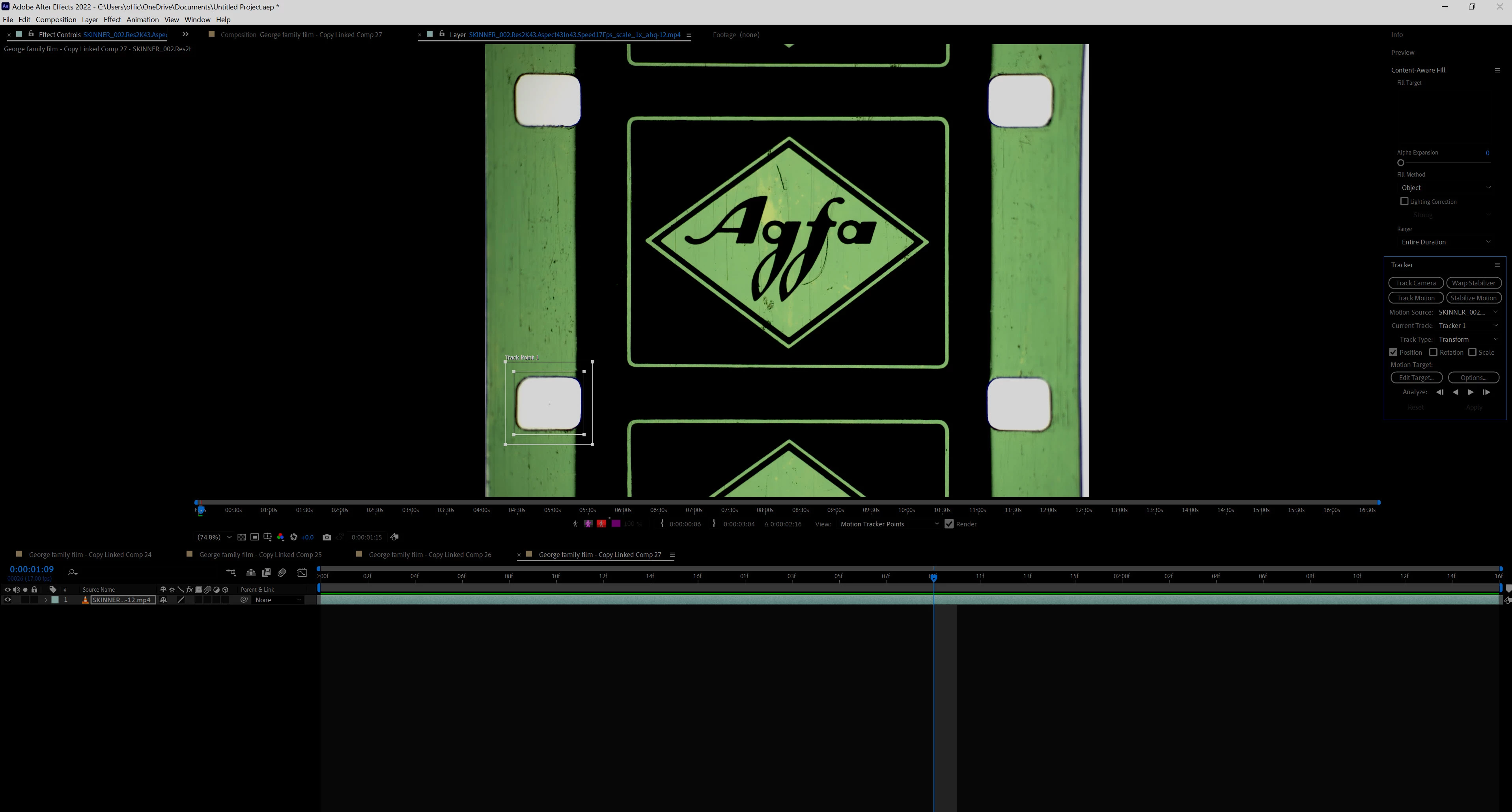Open the View Motion Tracker Points dropdown

(889, 524)
